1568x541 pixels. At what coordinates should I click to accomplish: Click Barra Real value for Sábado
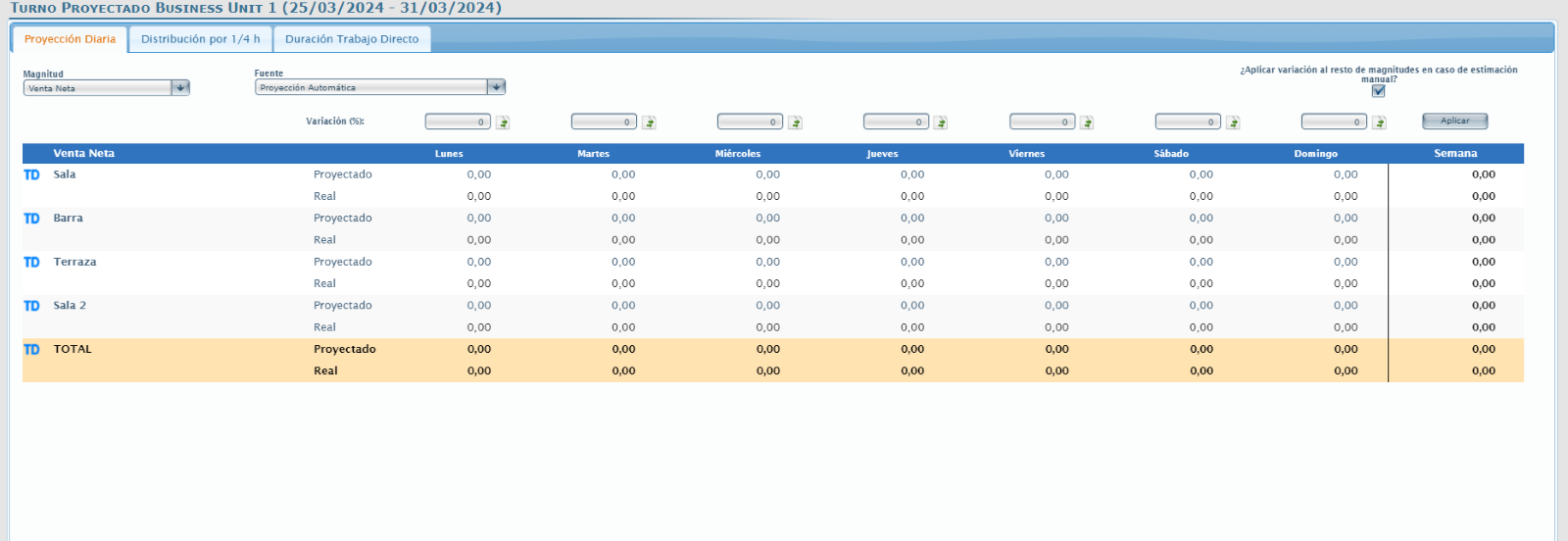(1201, 240)
